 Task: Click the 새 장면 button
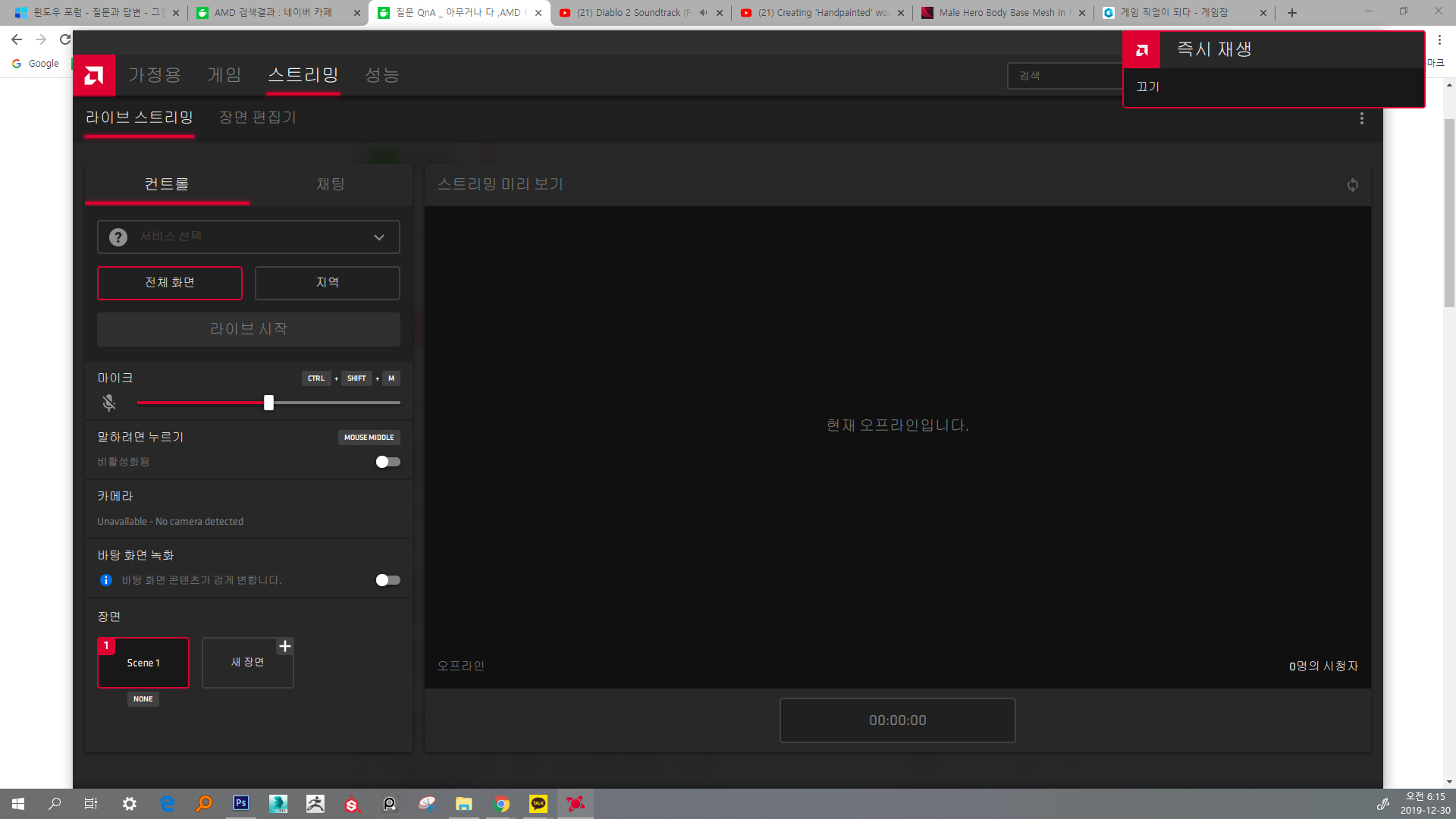[248, 663]
